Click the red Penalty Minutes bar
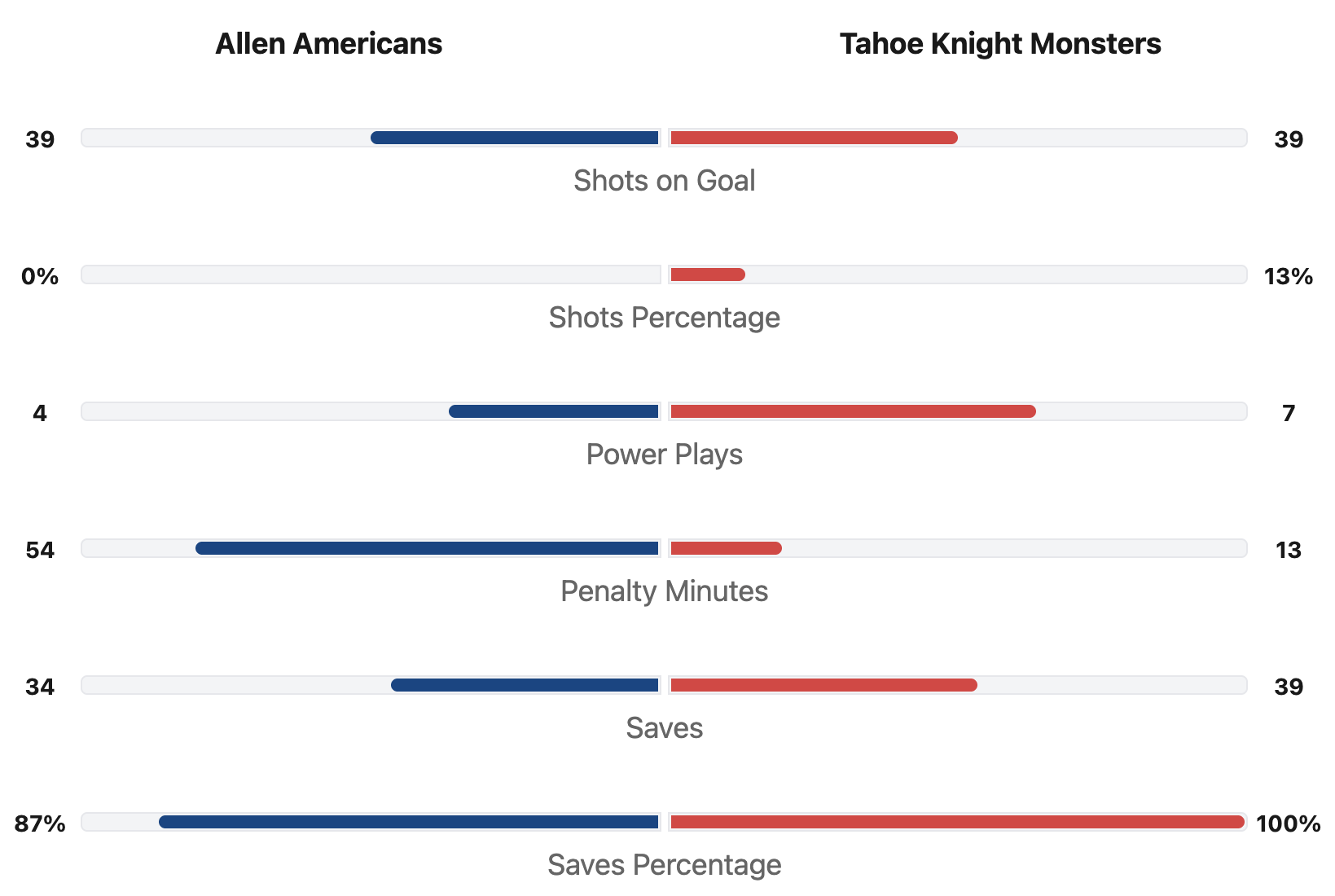Viewport: 1335px width, 896px height. [x=726, y=548]
